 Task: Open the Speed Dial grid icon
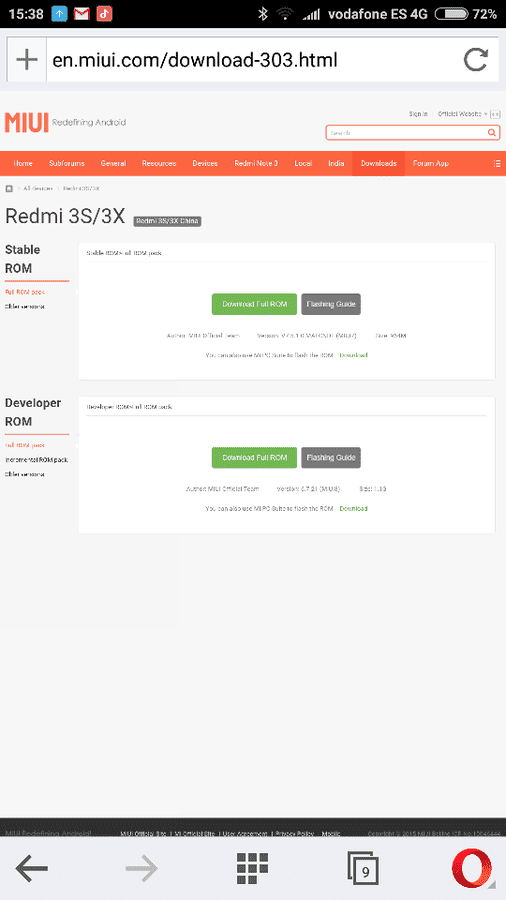point(252,867)
